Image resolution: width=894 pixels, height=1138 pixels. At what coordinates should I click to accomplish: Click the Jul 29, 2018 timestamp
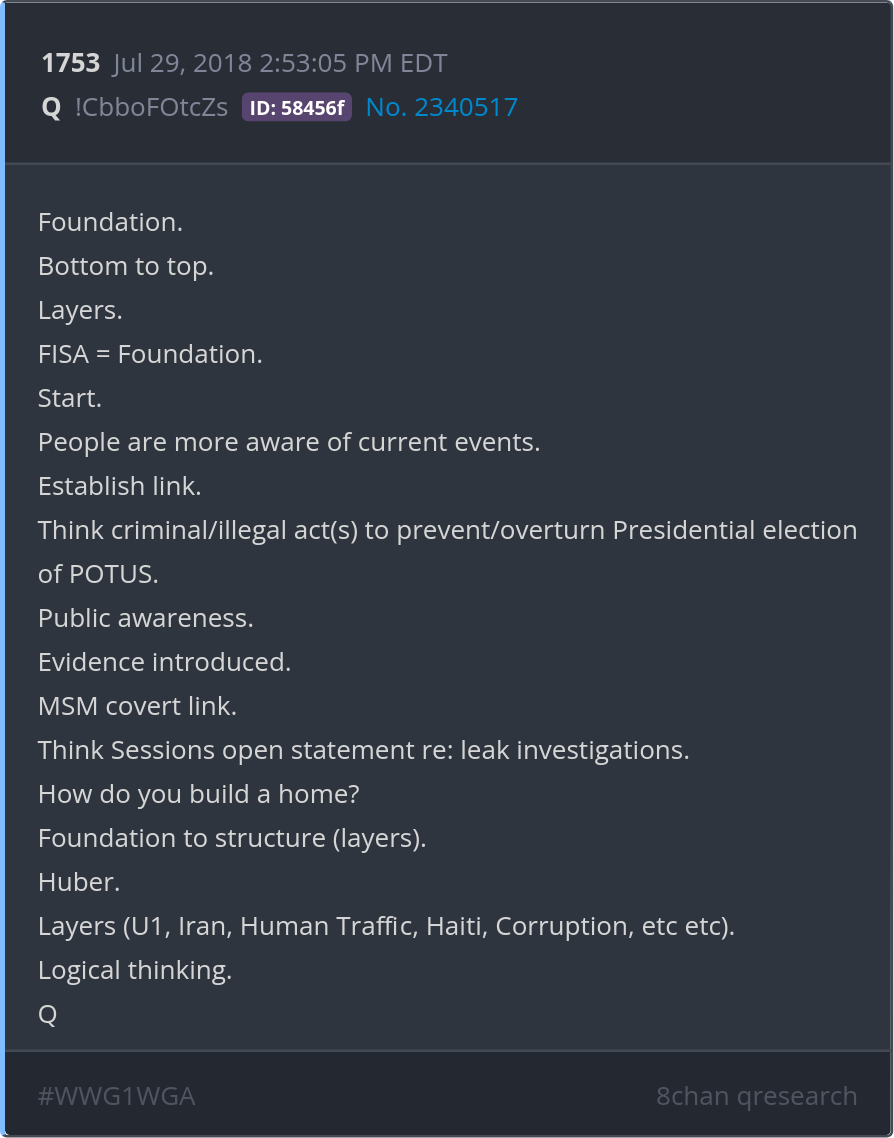click(279, 64)
